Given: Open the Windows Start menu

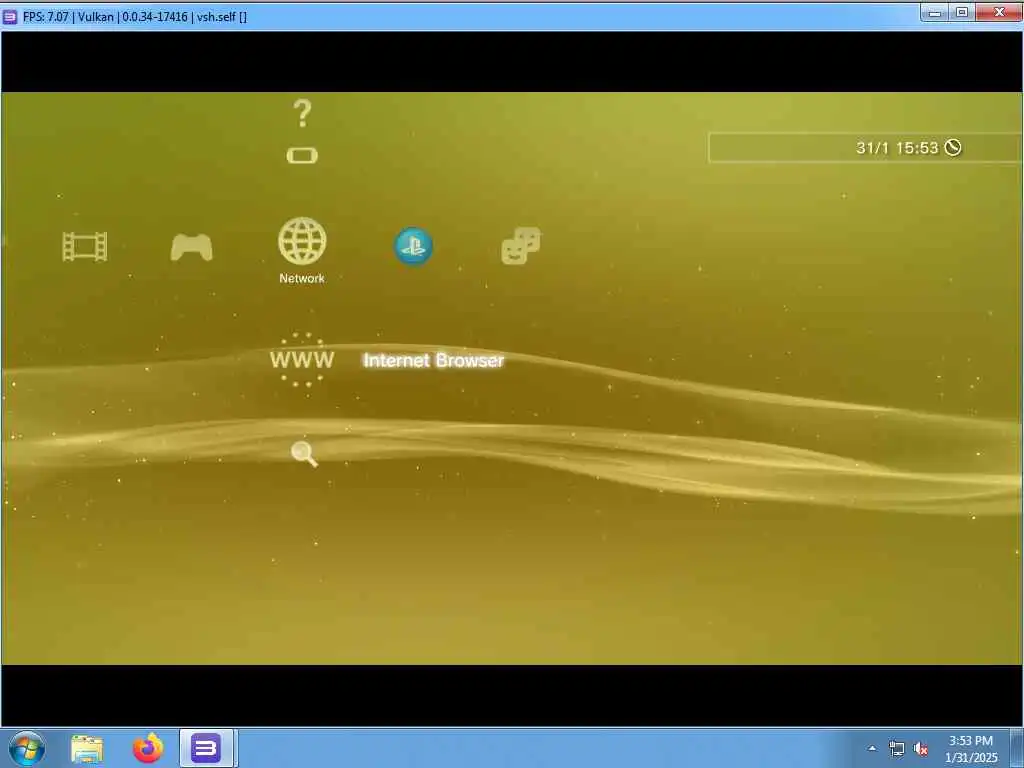Looking at the screenshot, I should [27, 748].
